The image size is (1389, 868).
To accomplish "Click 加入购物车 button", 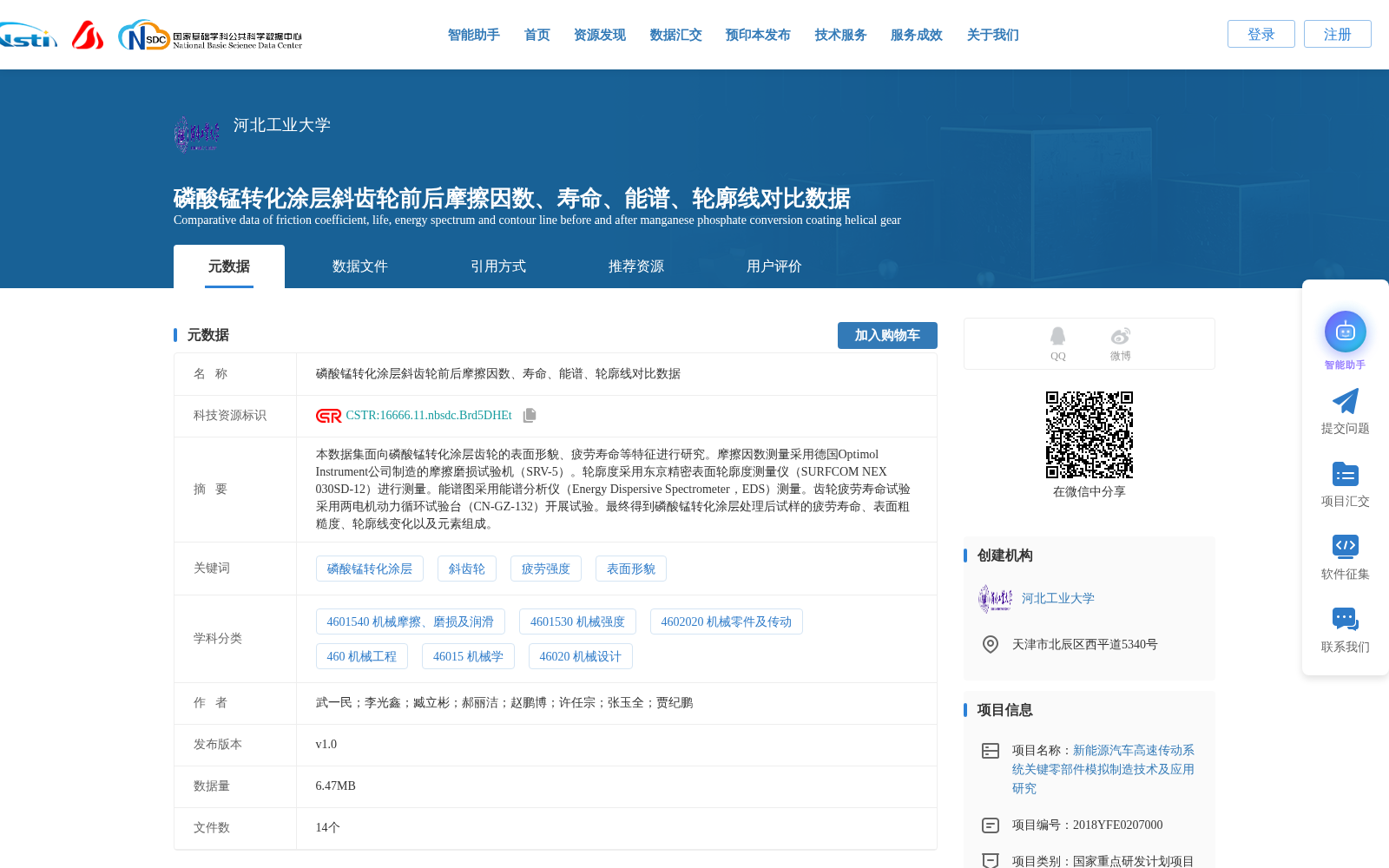I will pos(887,335).
